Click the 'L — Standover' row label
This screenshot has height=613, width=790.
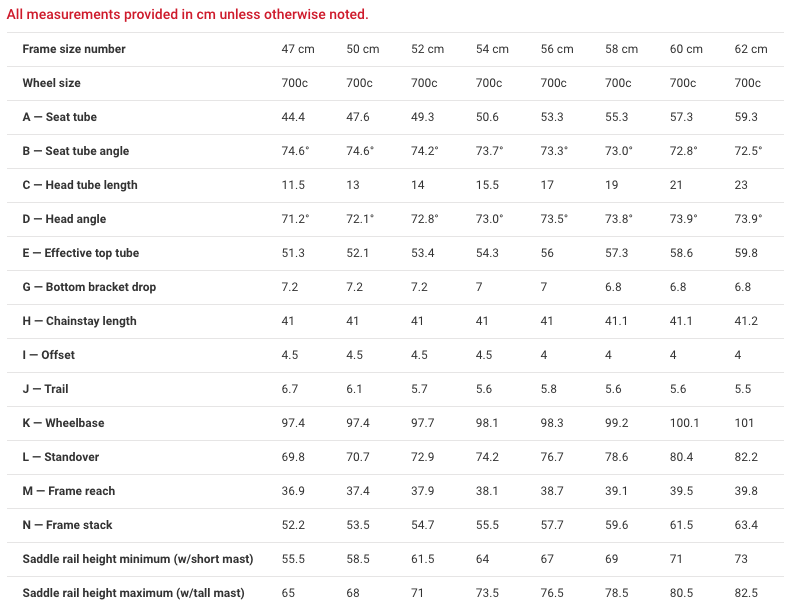coord(61,457)
